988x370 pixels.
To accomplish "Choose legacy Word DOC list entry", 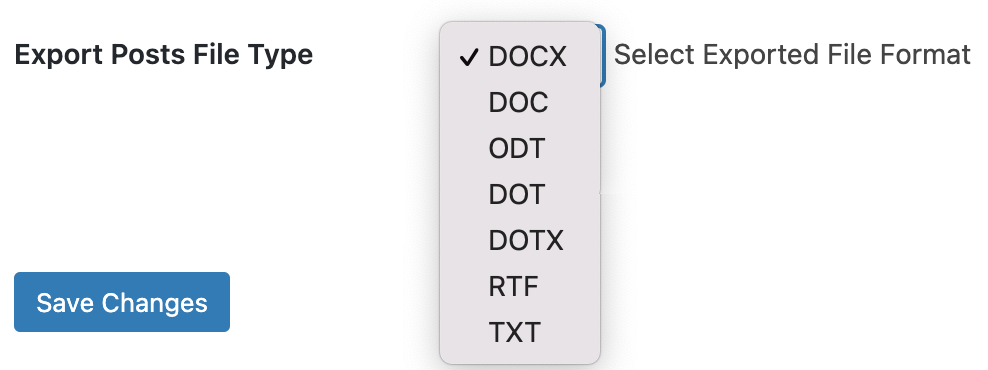I will (x=520, y=103).
